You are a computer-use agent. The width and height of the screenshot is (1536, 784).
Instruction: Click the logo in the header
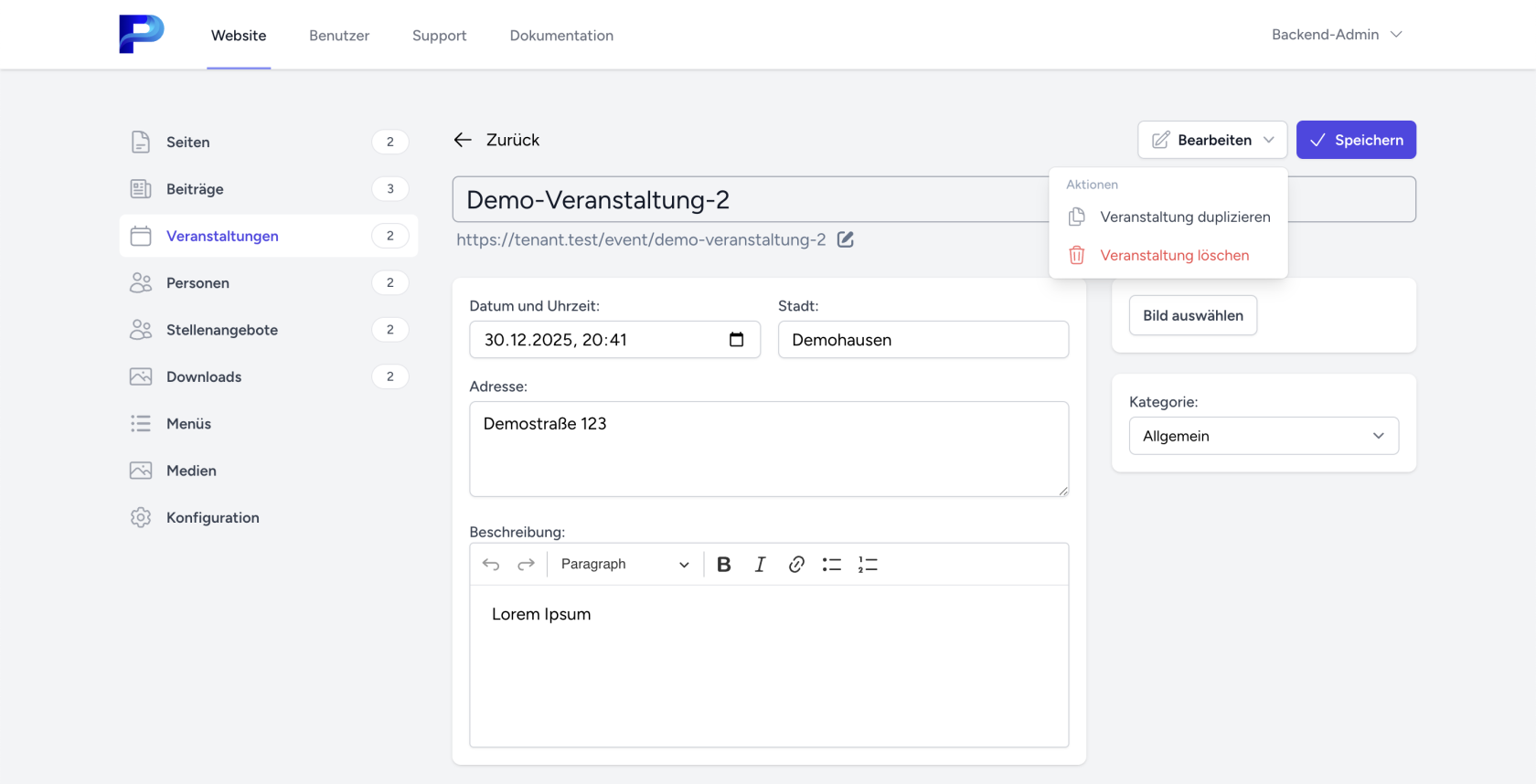pyautogui.click(x=142, y=35)
